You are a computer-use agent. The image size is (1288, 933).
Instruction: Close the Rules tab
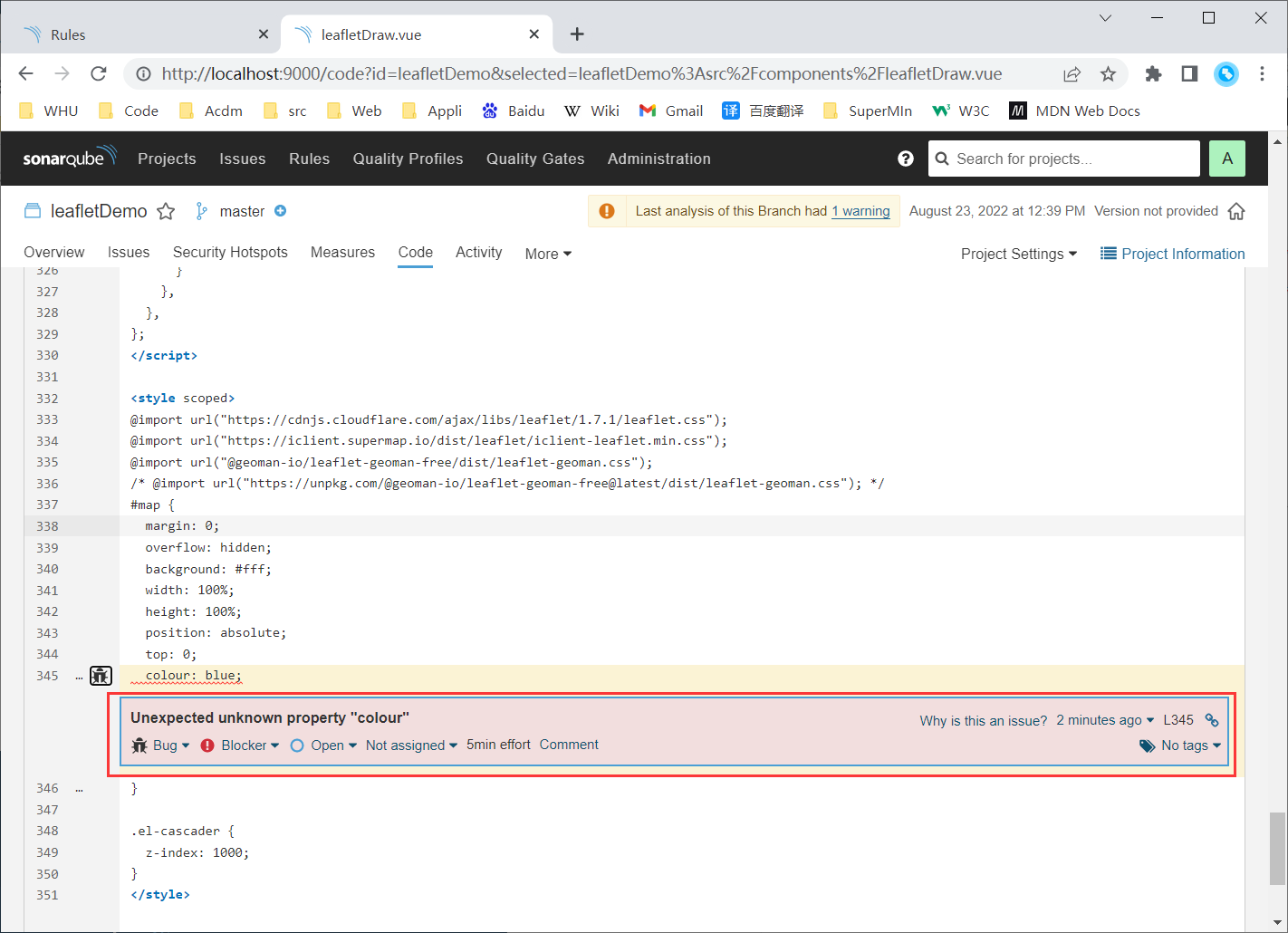[x=263, y=34]
